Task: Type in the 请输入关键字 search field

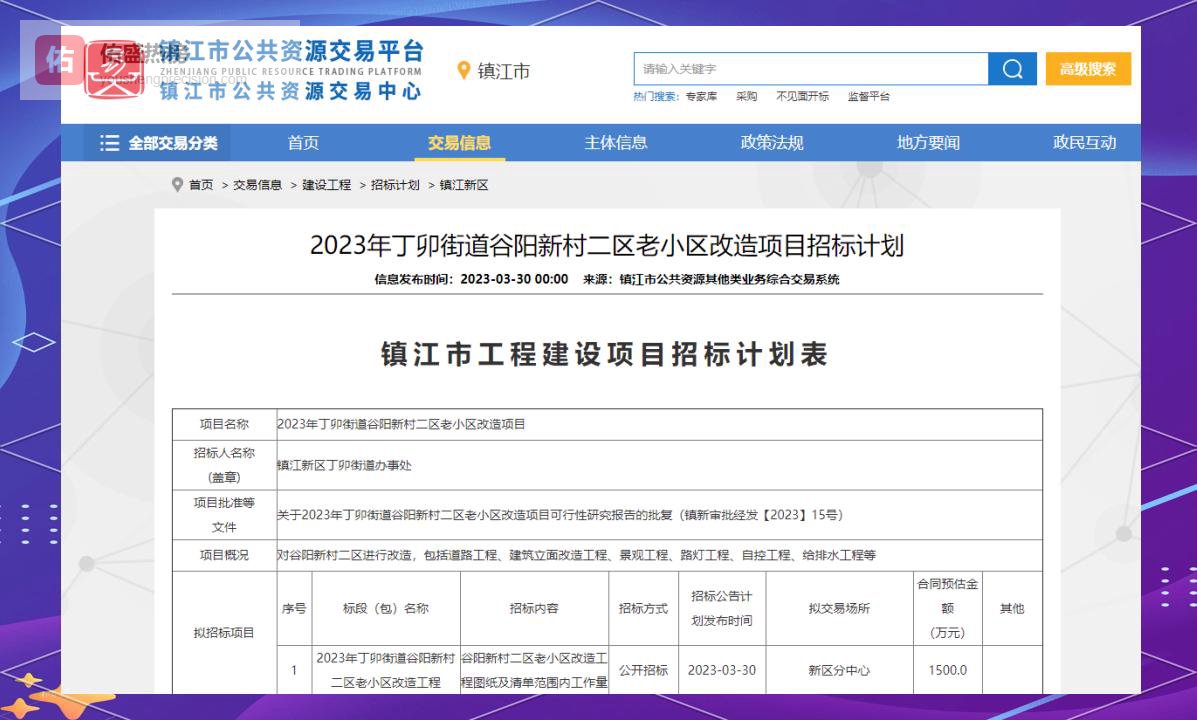Action: 810,69
